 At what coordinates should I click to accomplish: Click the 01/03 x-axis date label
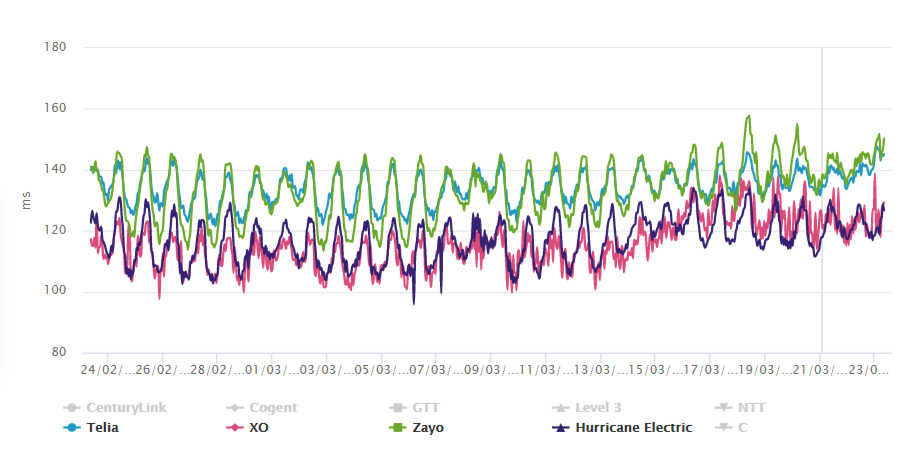coord(272,370)
